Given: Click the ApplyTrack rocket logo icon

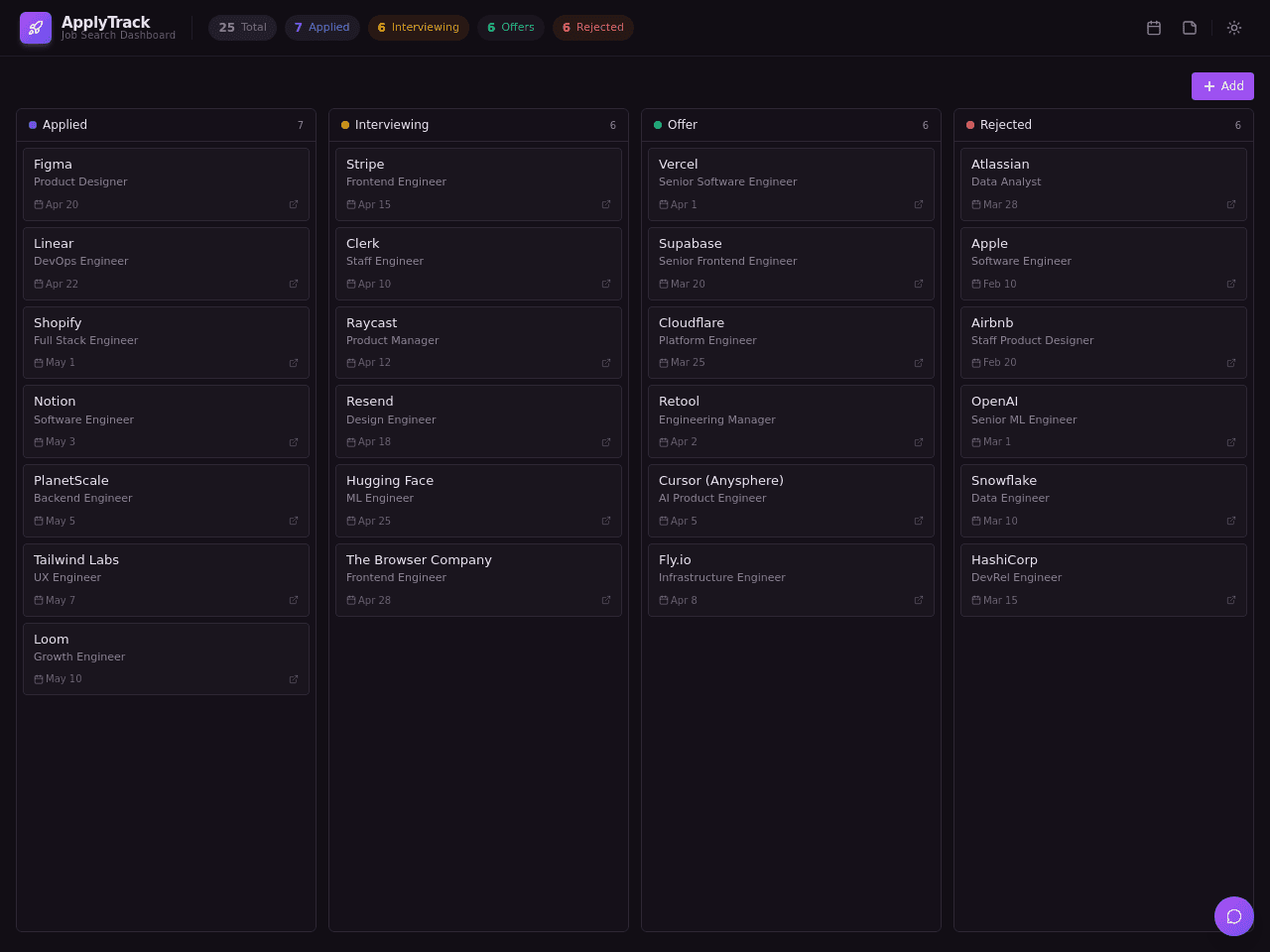Looking at the screenshot, I should click(36, 28).
